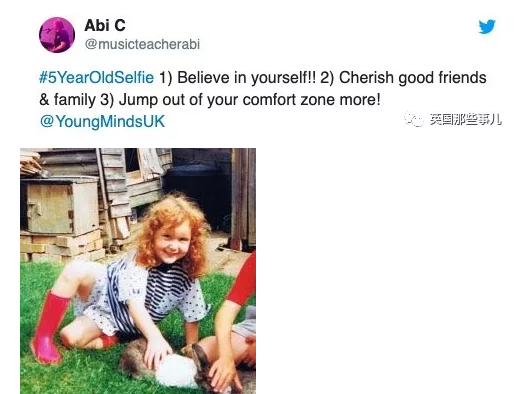Click the Twitter bird logo icon
Screen dimensions: 532x394
(x=487, y=27)
